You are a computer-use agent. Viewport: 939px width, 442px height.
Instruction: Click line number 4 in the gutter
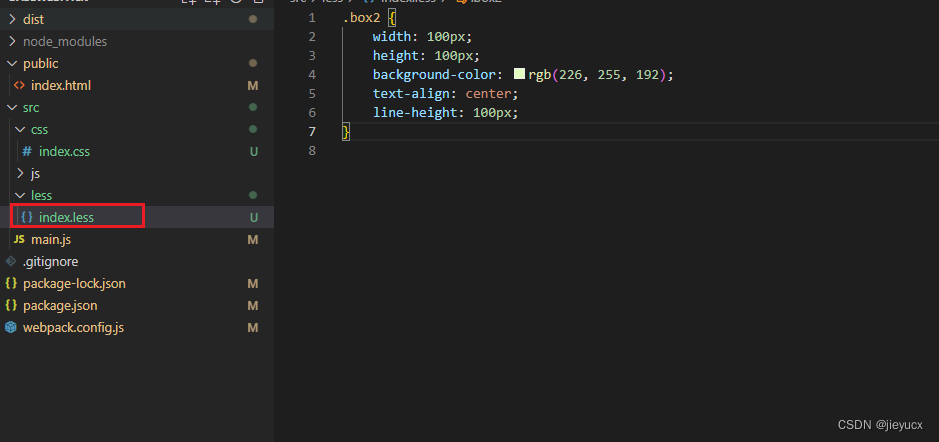[311, 75]
